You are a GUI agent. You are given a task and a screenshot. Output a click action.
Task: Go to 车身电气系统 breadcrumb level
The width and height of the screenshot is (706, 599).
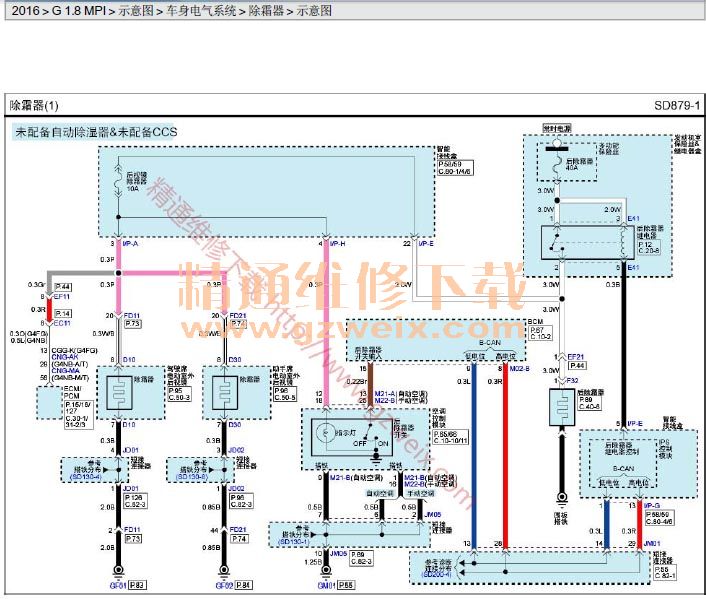201,10
